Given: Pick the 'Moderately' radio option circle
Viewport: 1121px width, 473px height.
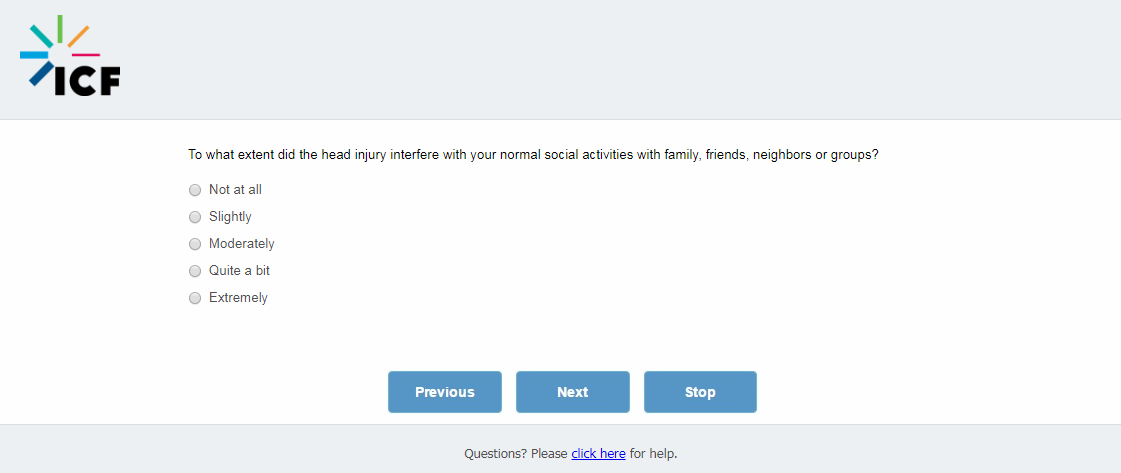Looking at the screenshot, I should tap(195, 244).
